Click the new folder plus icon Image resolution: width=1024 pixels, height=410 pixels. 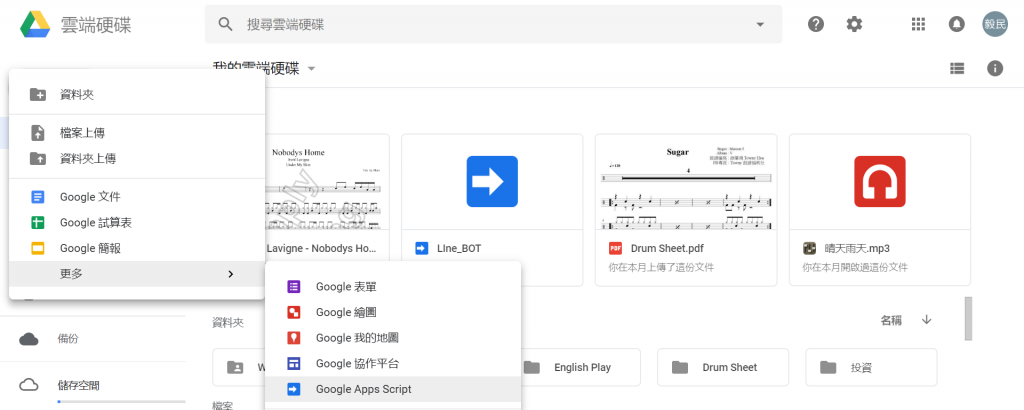click(38, 95)
